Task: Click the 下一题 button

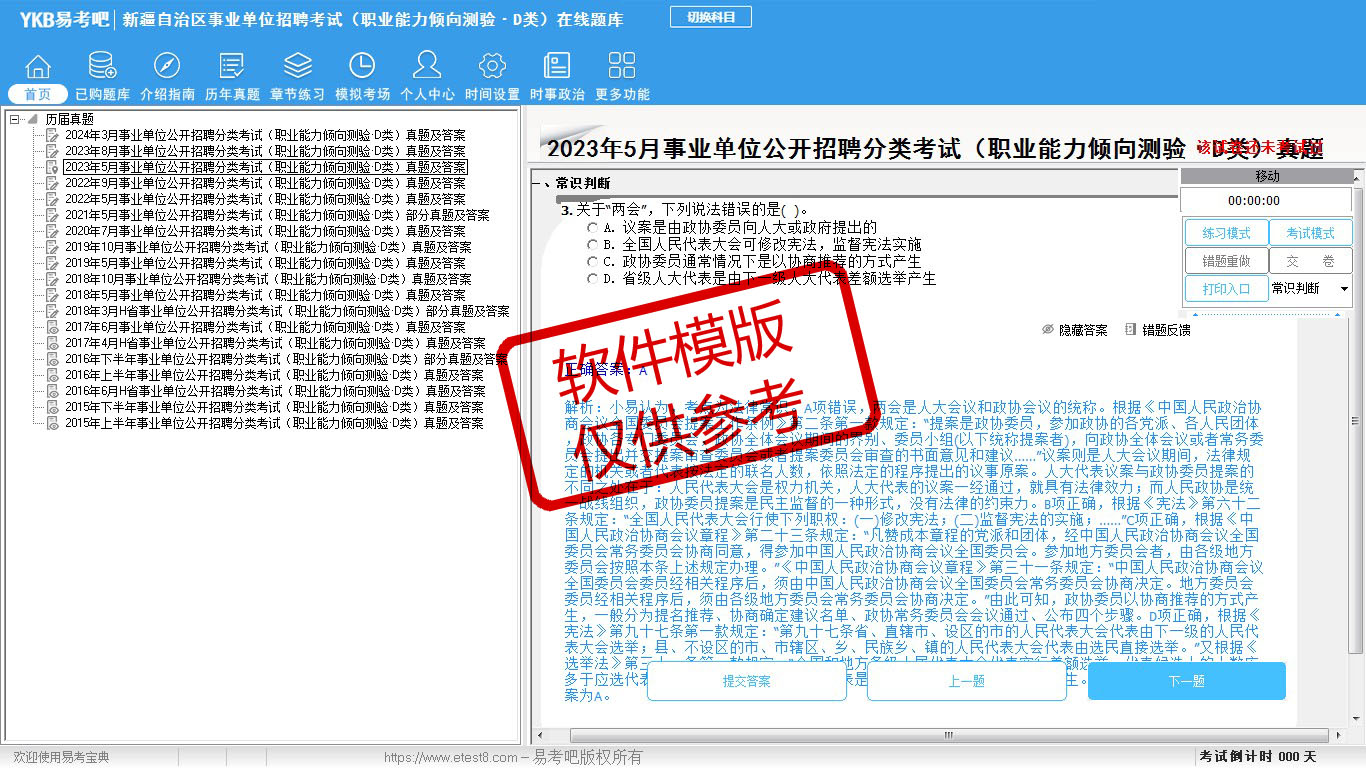Action: tap(1186, 681)
